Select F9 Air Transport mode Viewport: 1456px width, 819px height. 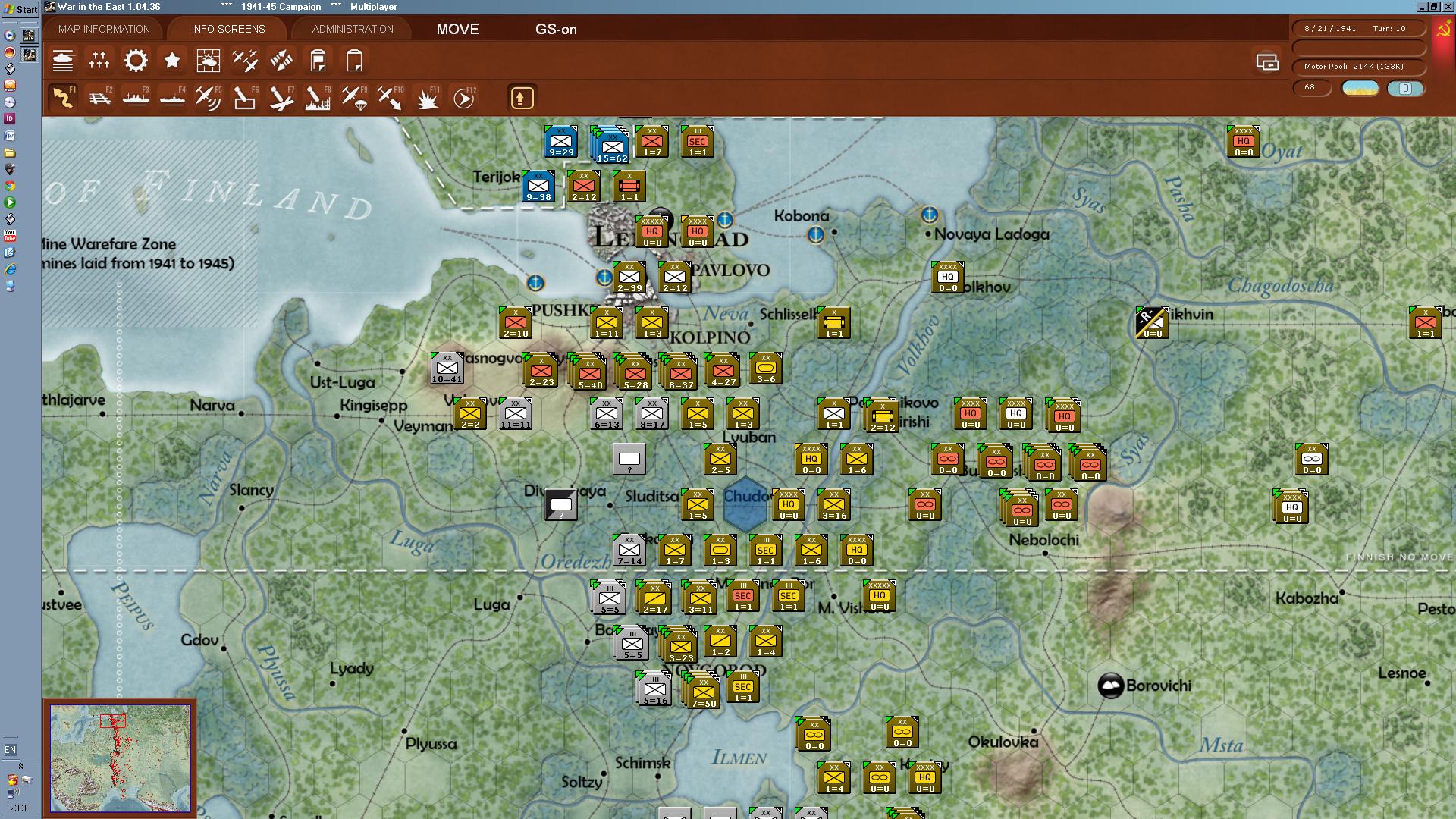pyautogui.click(x=354, y=98)
